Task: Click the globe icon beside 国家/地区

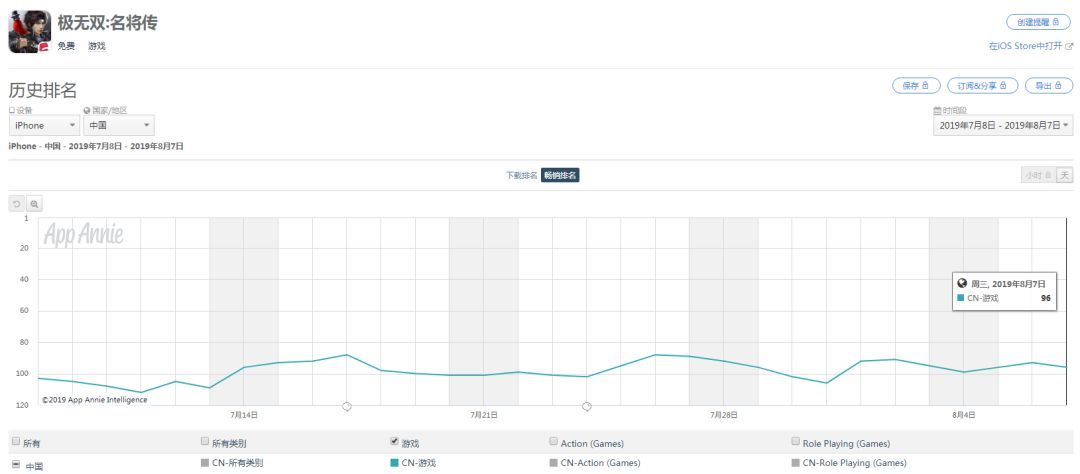Action: click(x=87, y=111)
